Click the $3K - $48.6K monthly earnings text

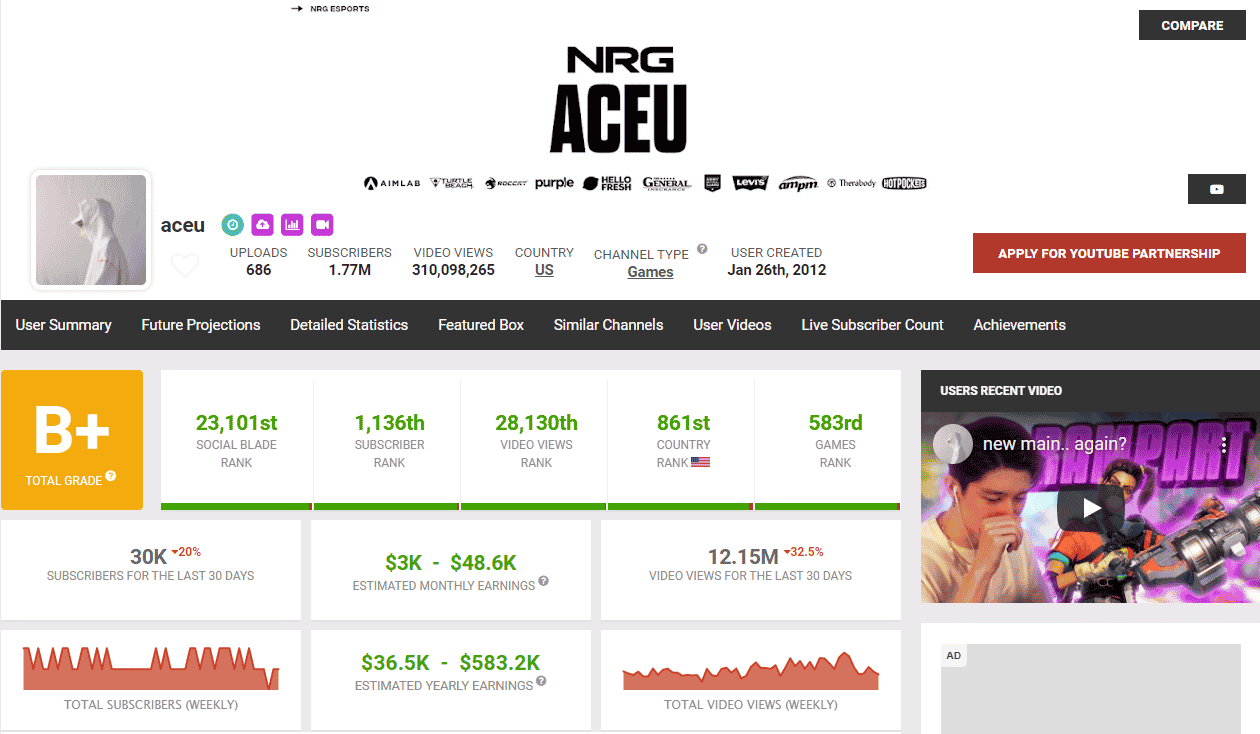coord(450,562)
